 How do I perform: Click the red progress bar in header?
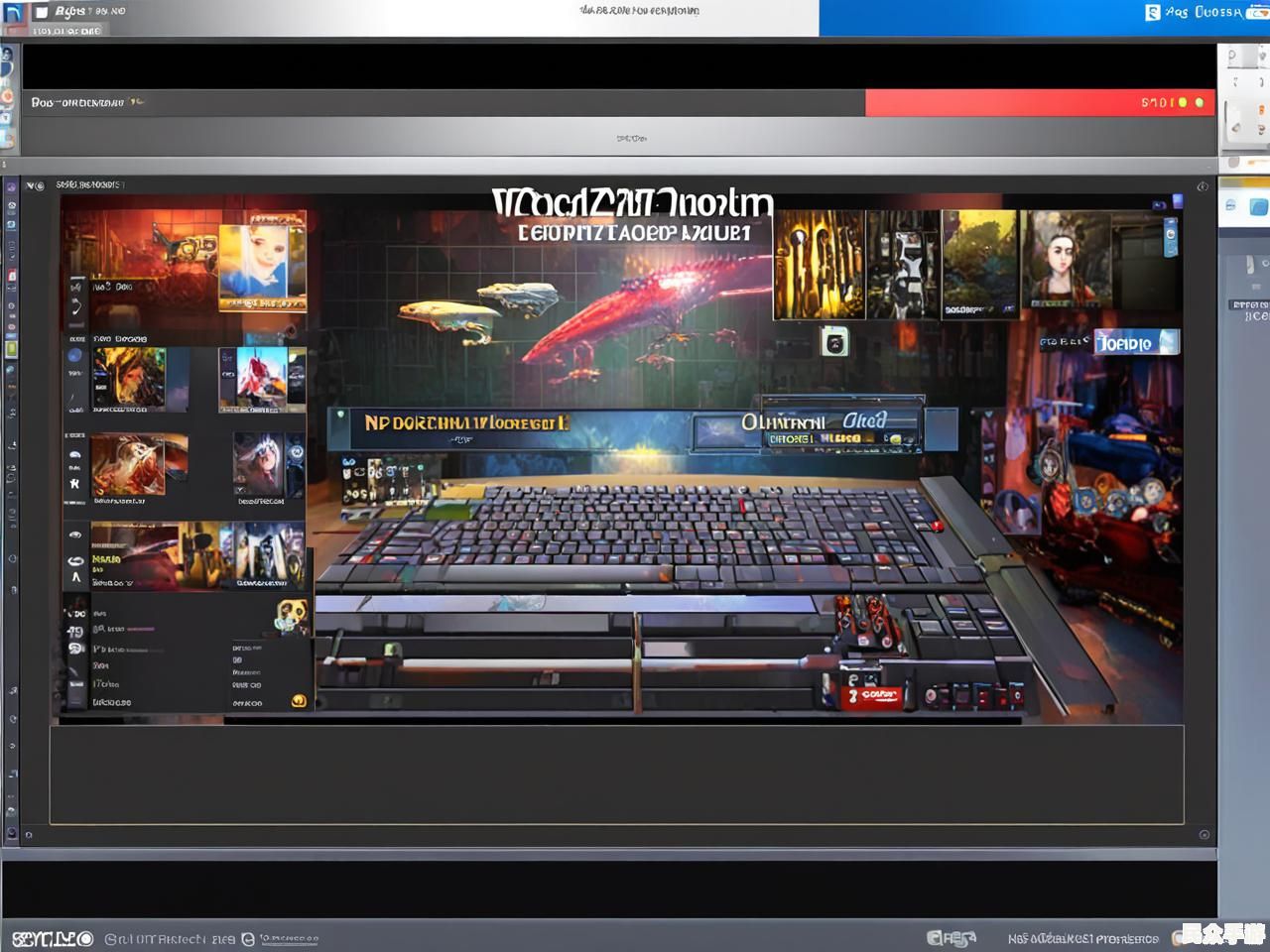pos(1040,102)
